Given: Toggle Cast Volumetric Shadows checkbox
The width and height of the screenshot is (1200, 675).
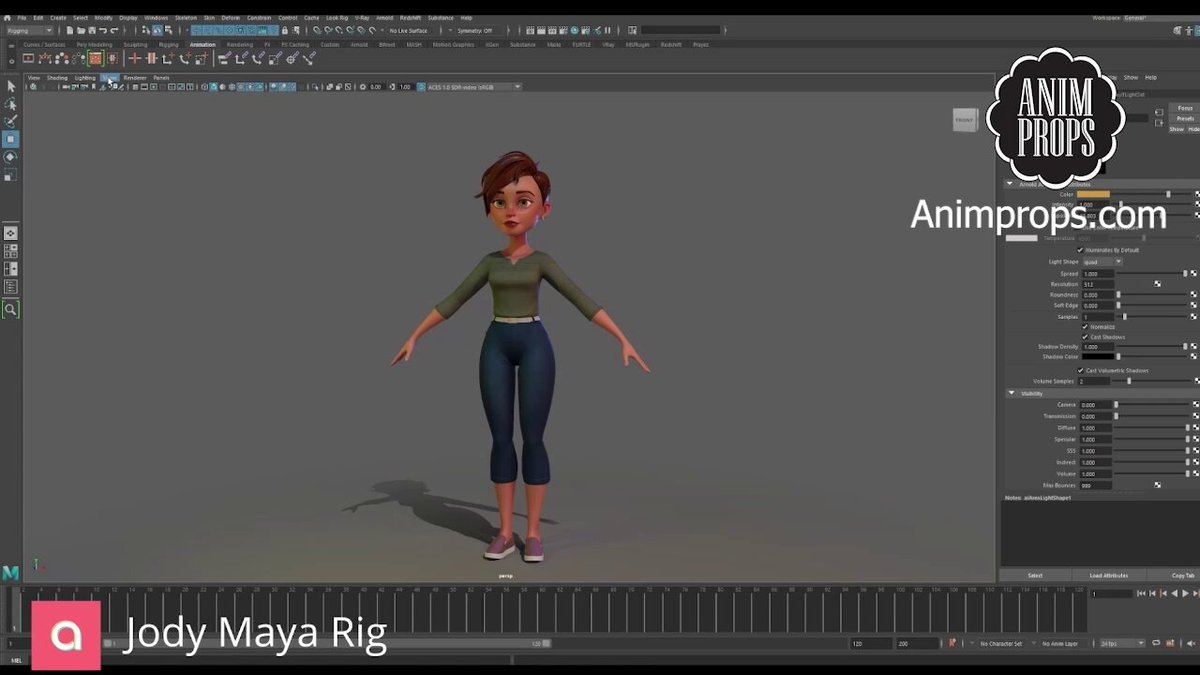Looking at the screenshot, I should [x=1081, y=370].
